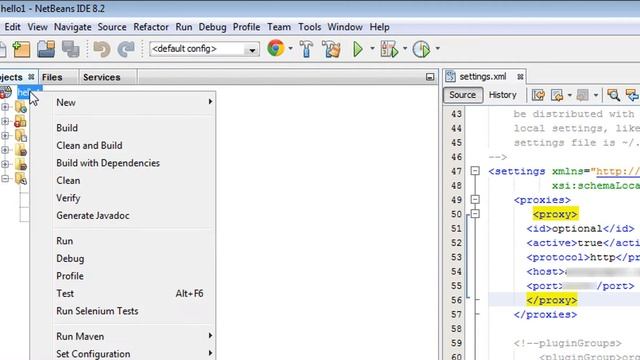Open the Team menu

pos(279,27)
